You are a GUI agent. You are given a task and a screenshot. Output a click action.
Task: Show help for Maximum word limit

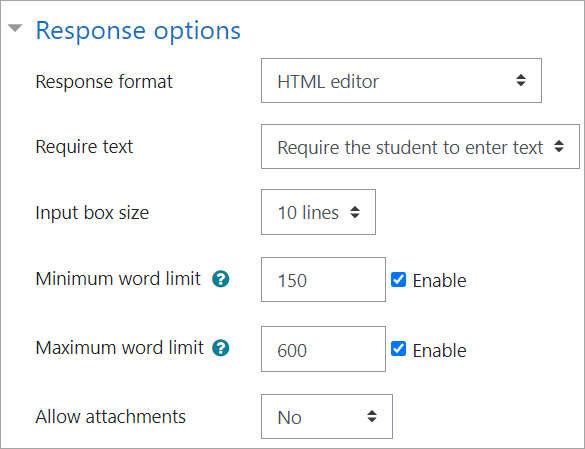click(221, 348)
